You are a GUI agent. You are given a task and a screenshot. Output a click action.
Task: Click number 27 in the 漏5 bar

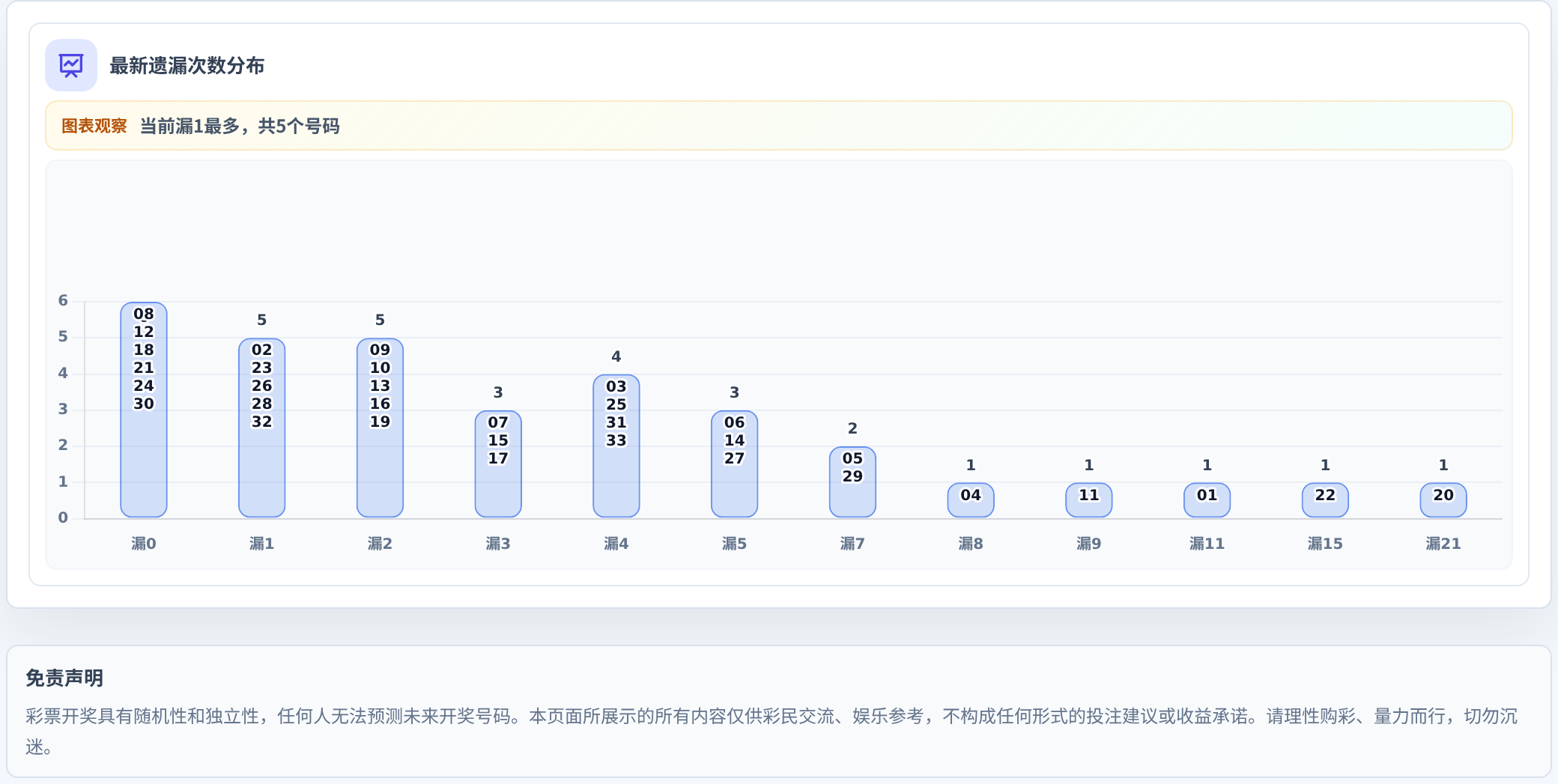coord(735,458)
